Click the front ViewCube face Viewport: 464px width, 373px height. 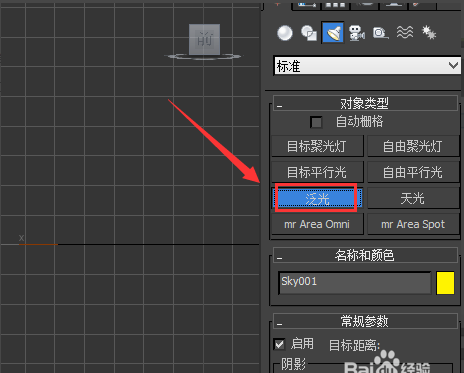(x=204, y=39)
